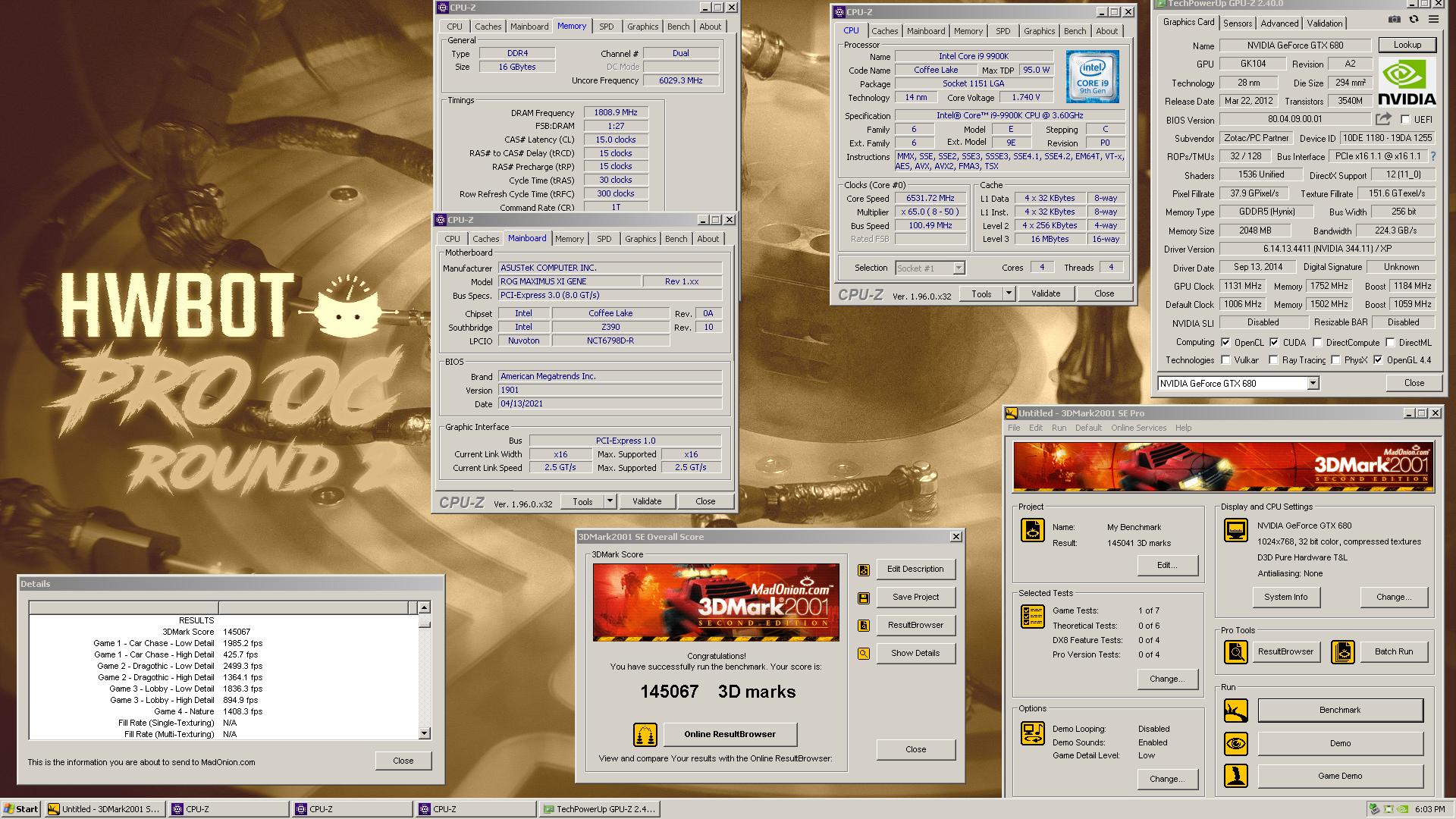1456x819 pixels.
Task: Open the Windows Start button
Action: click(x=20, y=808)
